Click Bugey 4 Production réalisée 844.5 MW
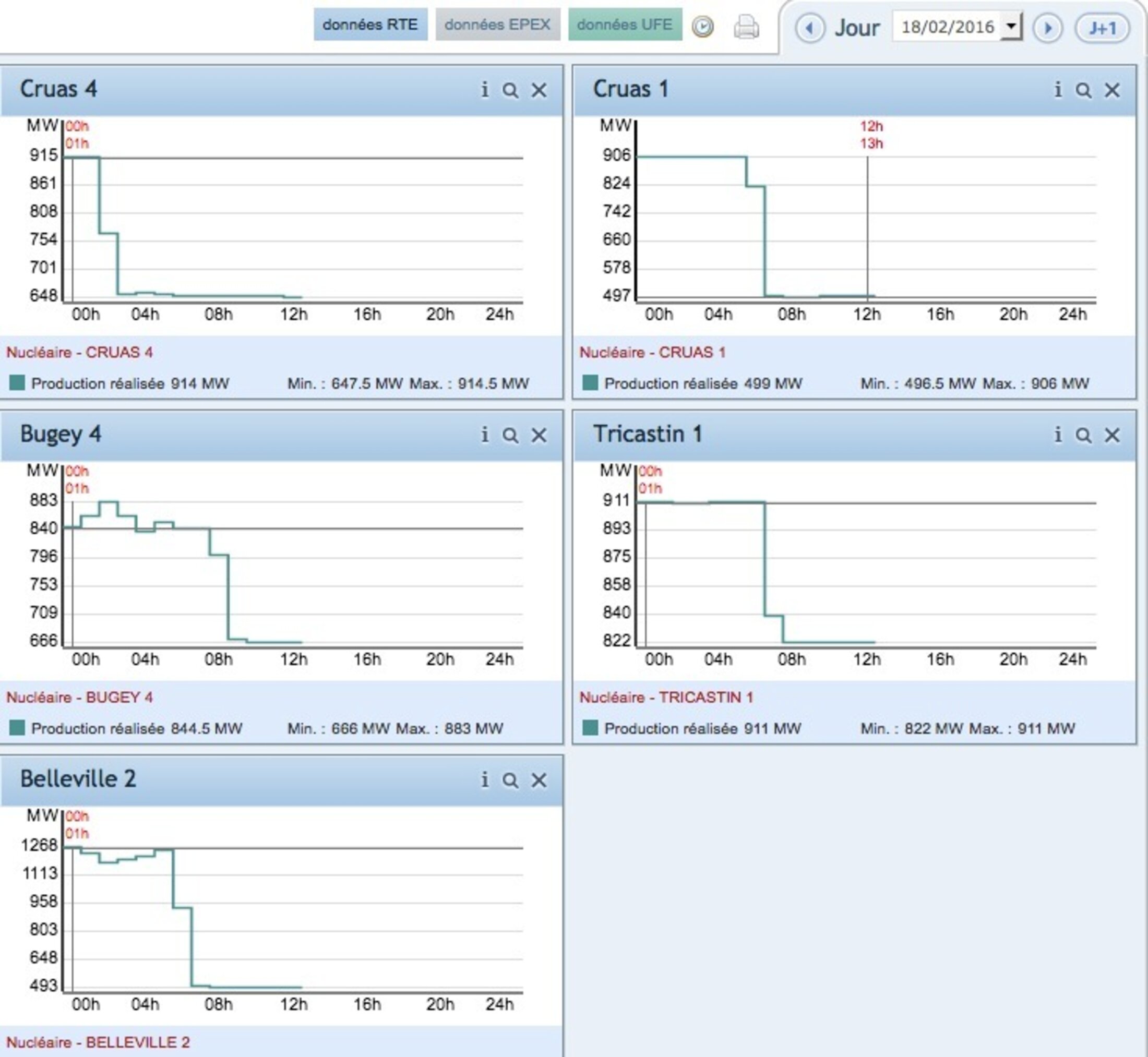 [137, 728]
